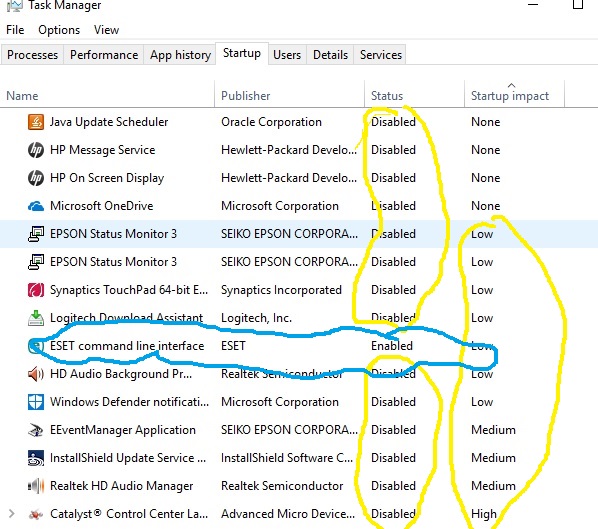Switch to the Services tab
Viewport: 598px width, 529px height.
pos(381,55)
